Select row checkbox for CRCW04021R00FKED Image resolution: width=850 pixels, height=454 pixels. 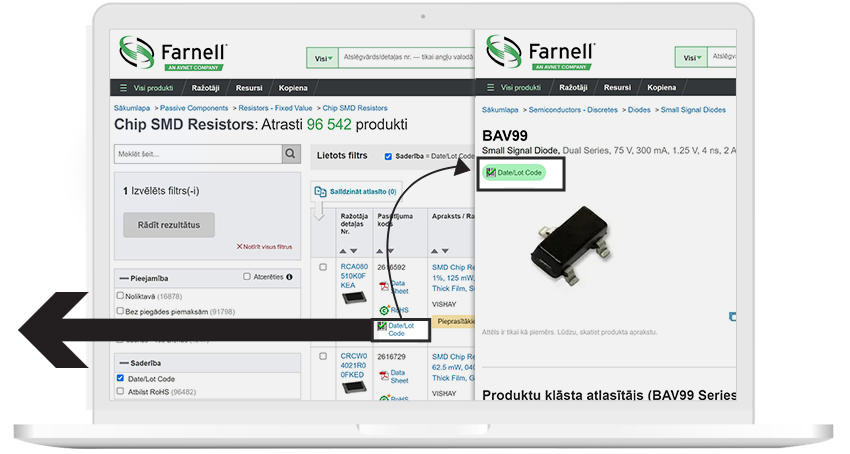click(x=323, y=356)
